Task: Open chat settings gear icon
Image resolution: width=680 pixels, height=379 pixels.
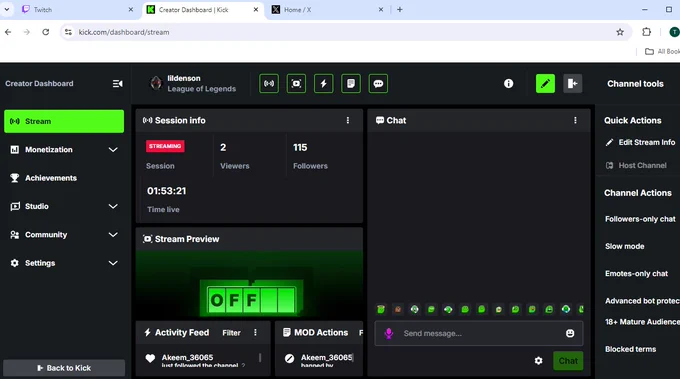Action: [x=538, y=361]
